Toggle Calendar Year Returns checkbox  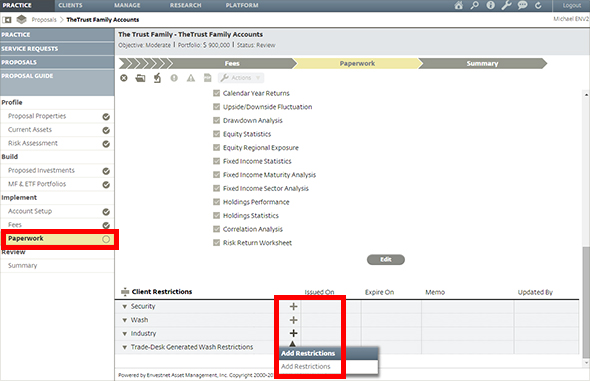click(216, 93)
